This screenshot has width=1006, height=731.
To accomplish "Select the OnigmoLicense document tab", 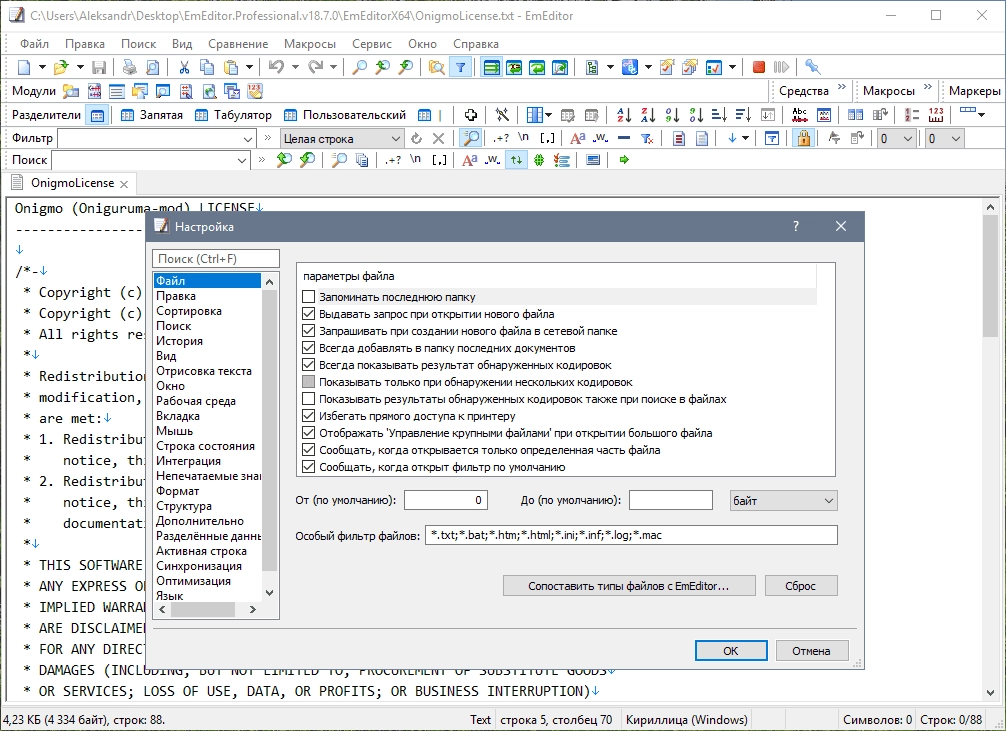I will [x=72, y=183].
